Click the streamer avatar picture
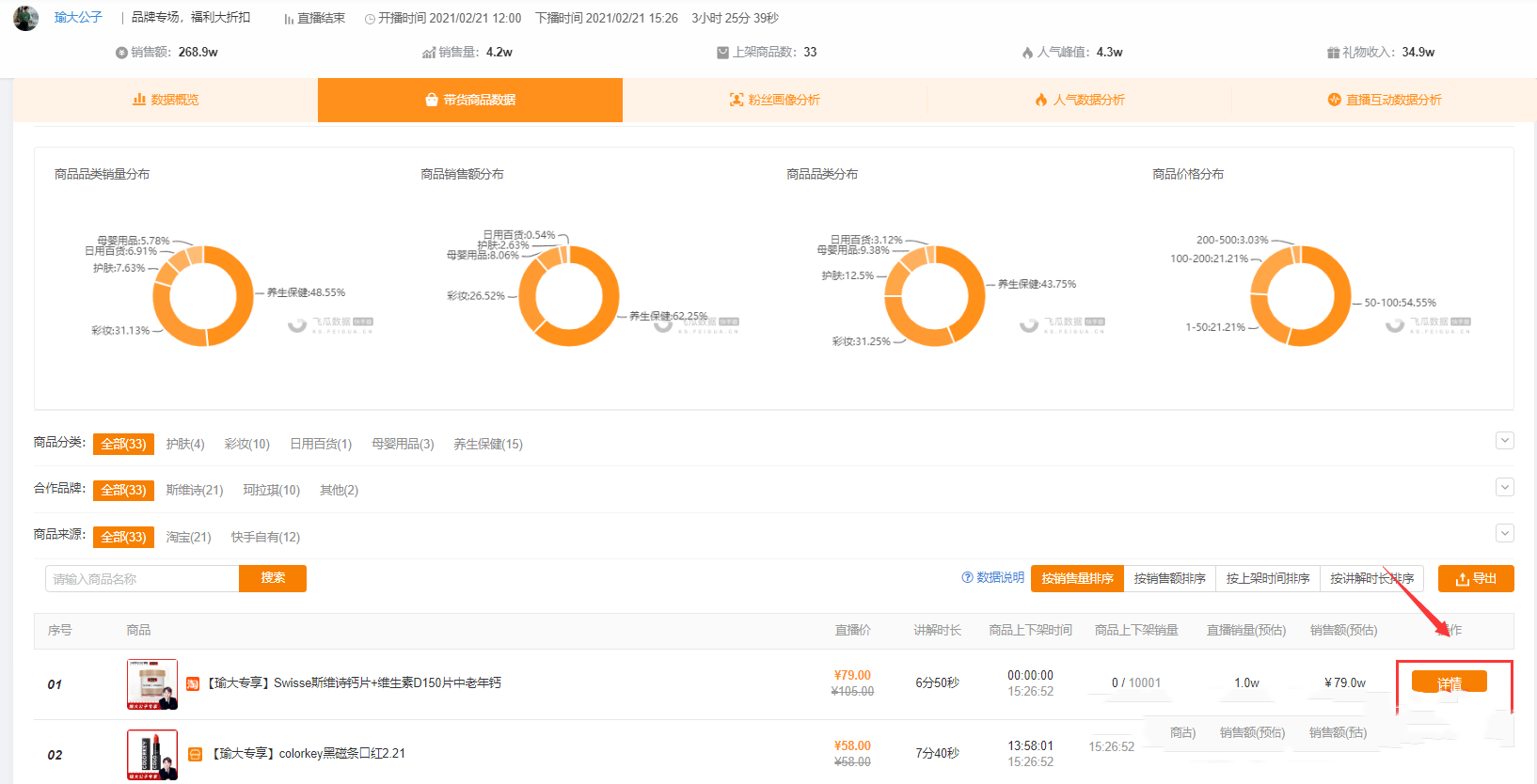The image size is (1537, 784). 25,18
